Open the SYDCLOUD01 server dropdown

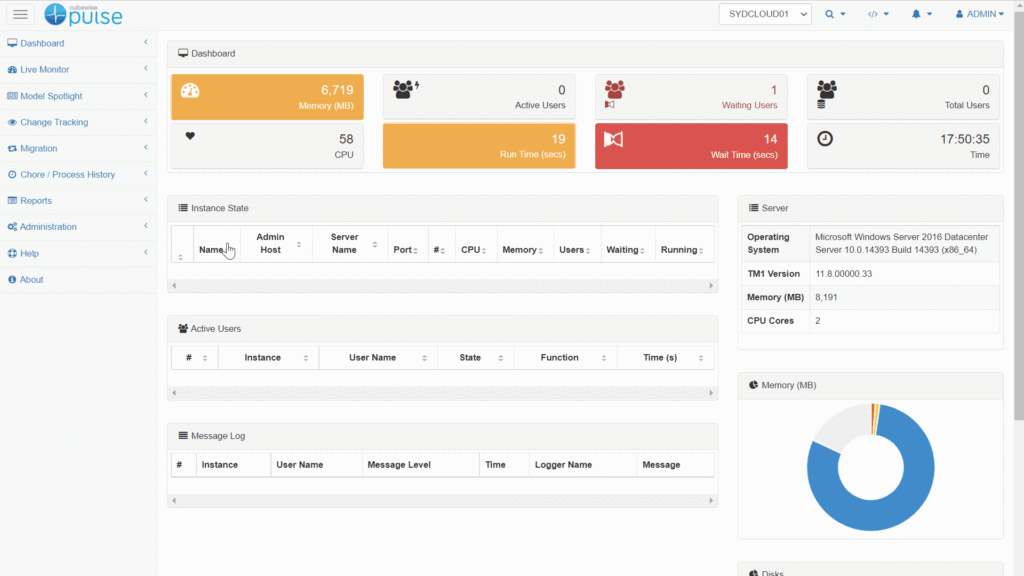click(x=765, y=15)
